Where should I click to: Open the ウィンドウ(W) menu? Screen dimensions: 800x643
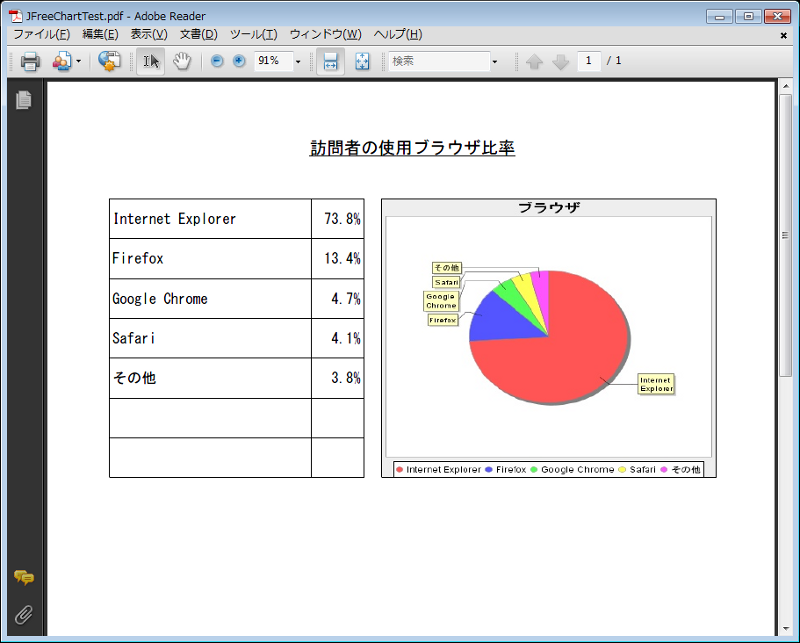(x=326, y=34)
